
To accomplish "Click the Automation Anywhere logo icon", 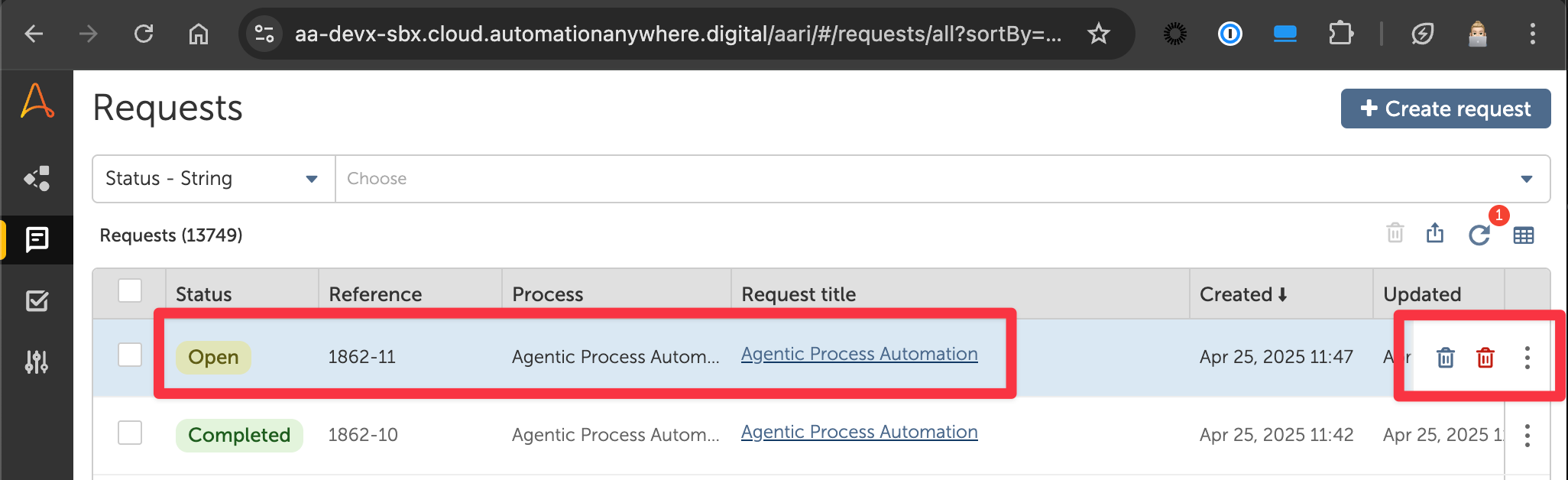I will [x=37, y=101].
